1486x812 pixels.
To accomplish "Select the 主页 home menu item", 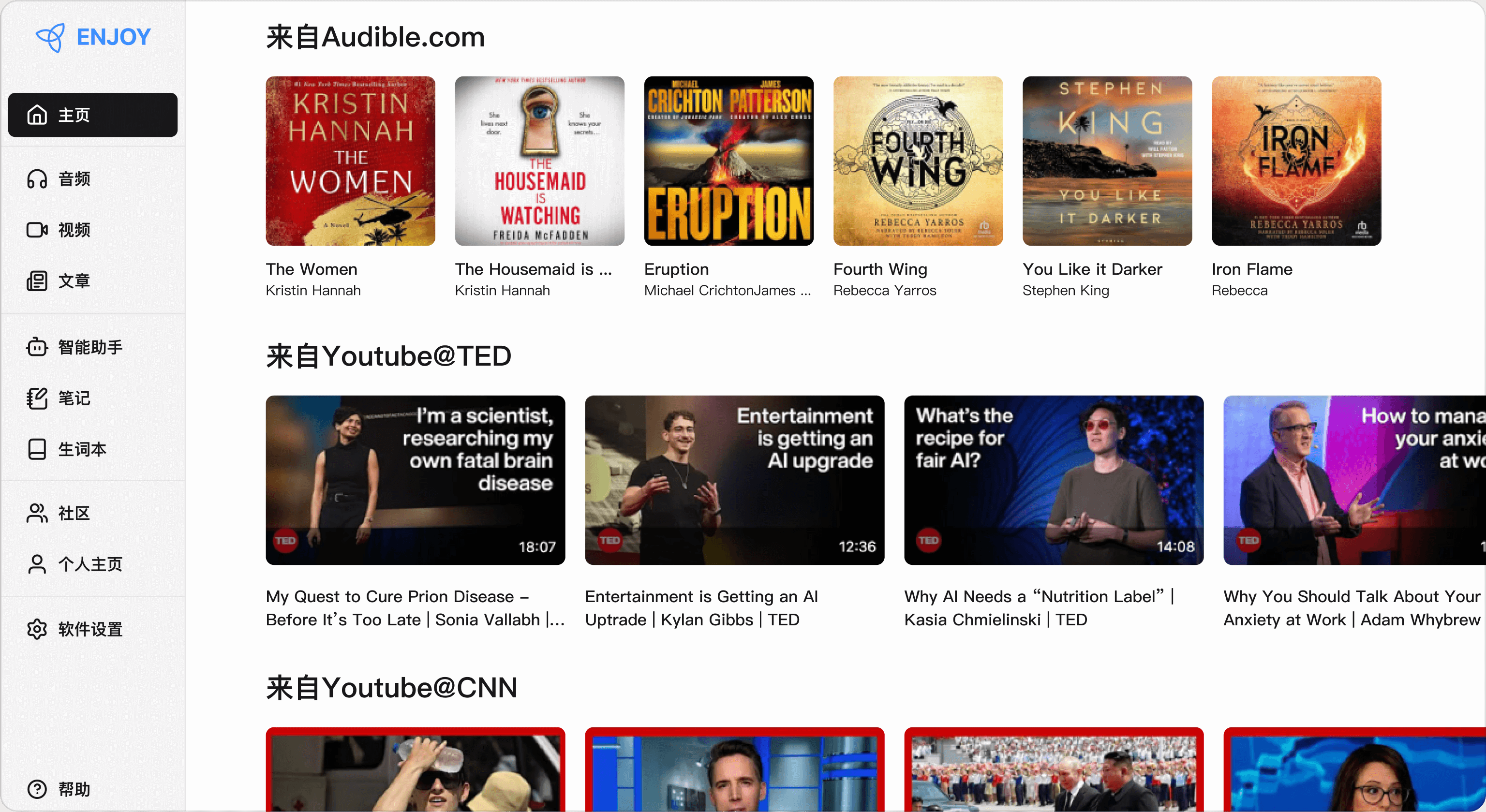I will pyautogui.click(x=92, y=115).
